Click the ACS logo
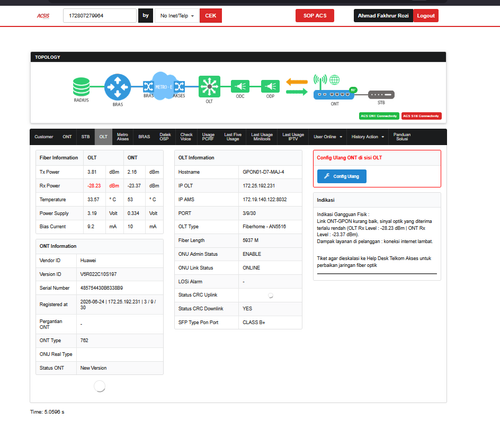 click(43, 16)
